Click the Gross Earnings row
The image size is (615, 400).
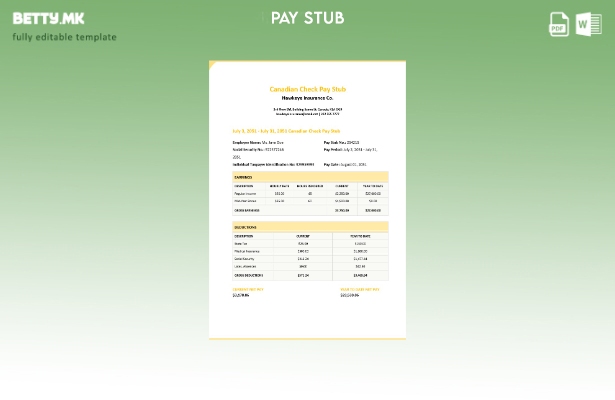pyautogui.click(x=309, y=210)
